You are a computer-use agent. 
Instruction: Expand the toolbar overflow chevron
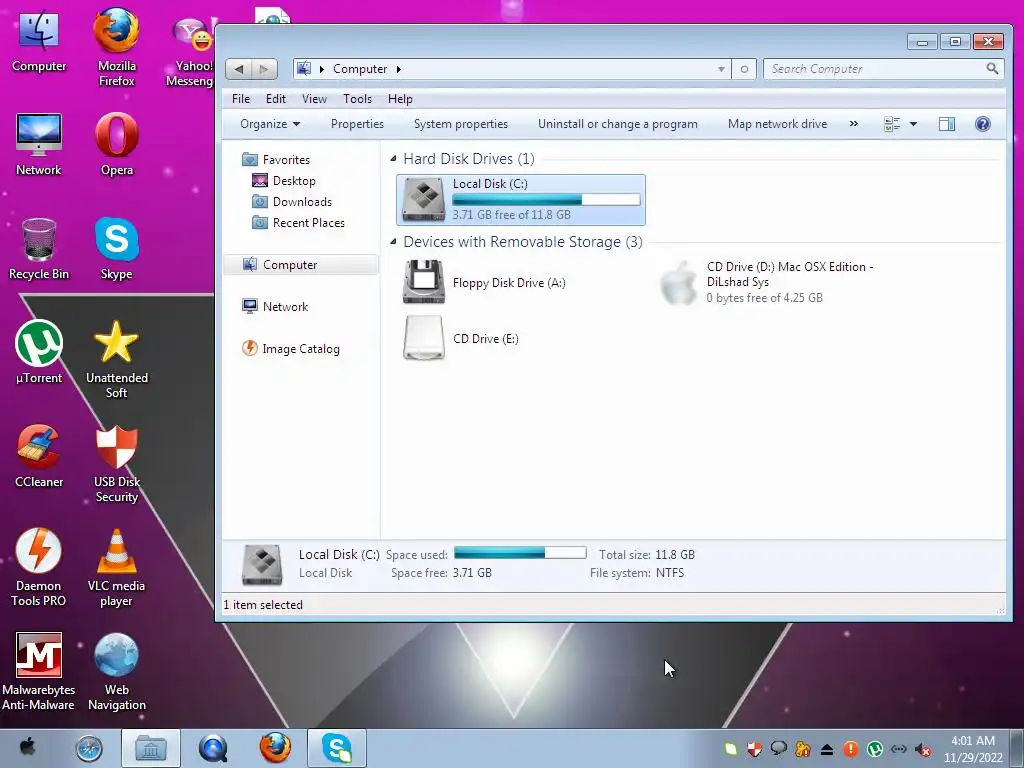[854, 124]
